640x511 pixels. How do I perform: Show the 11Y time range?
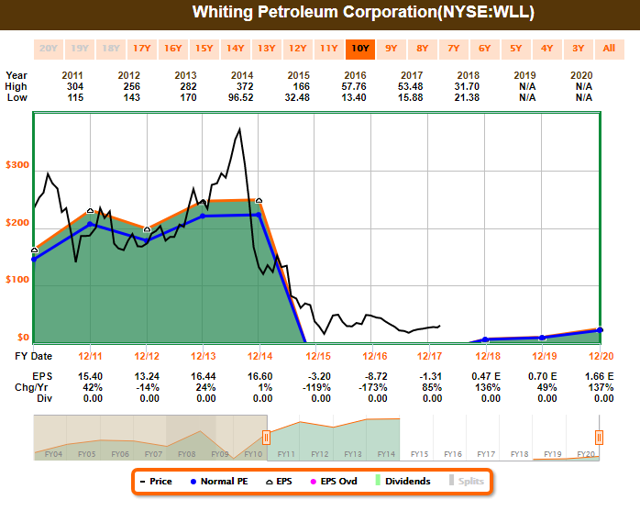tap(329, 49)
